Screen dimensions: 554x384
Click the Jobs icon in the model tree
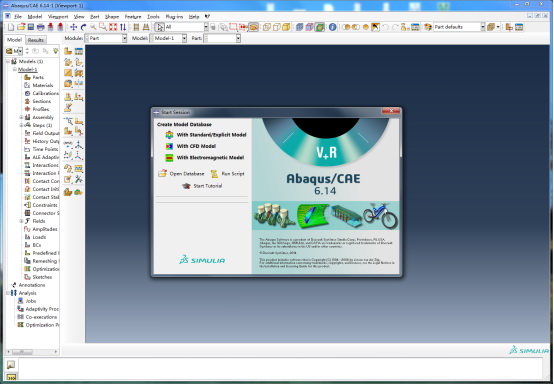(20, 301)
